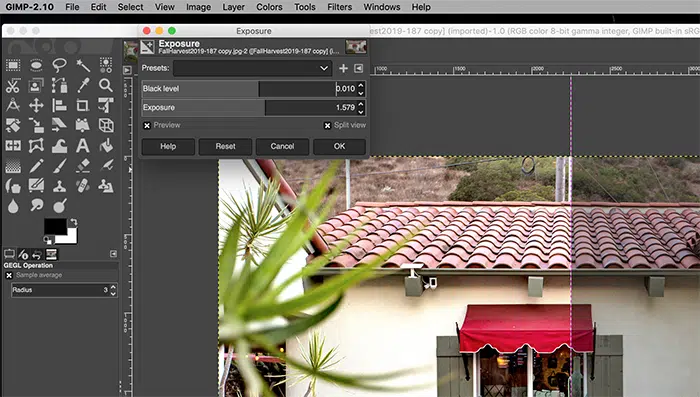Activate the Zoom magnifier tool

point(106,85)
